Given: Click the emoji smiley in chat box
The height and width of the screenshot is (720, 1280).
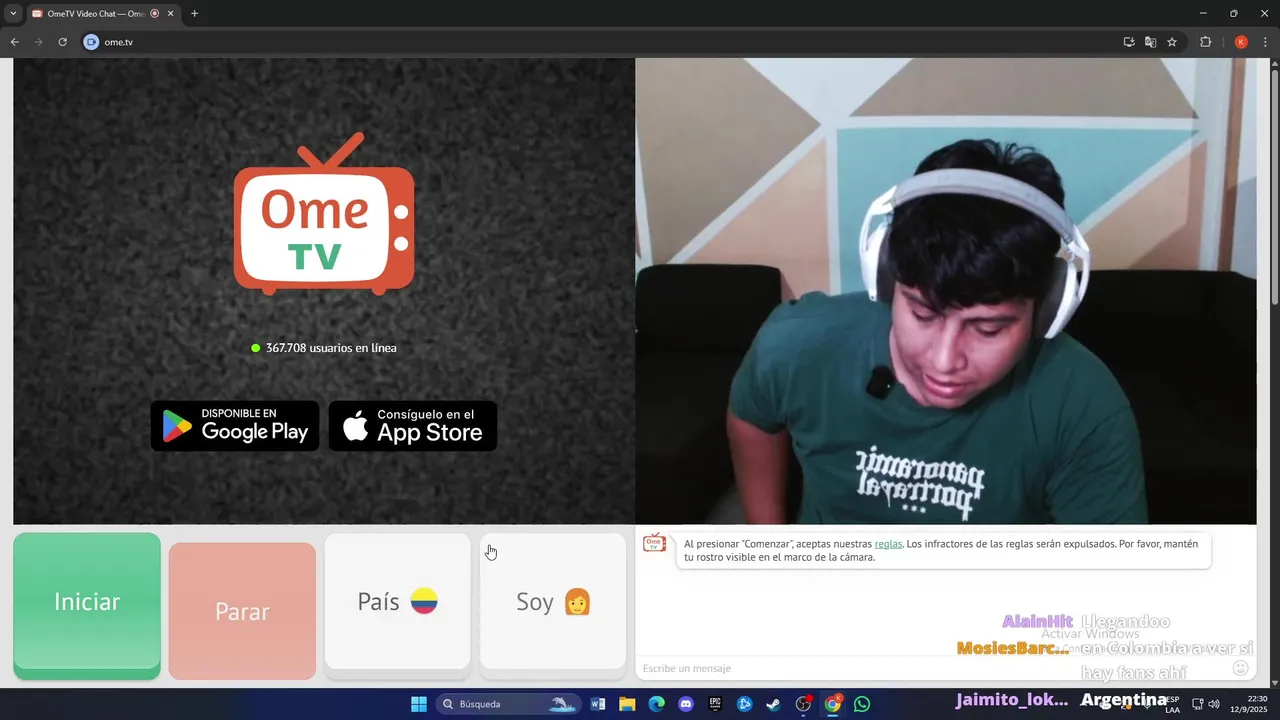Looking at the screenshot, I should (1241, 667).
